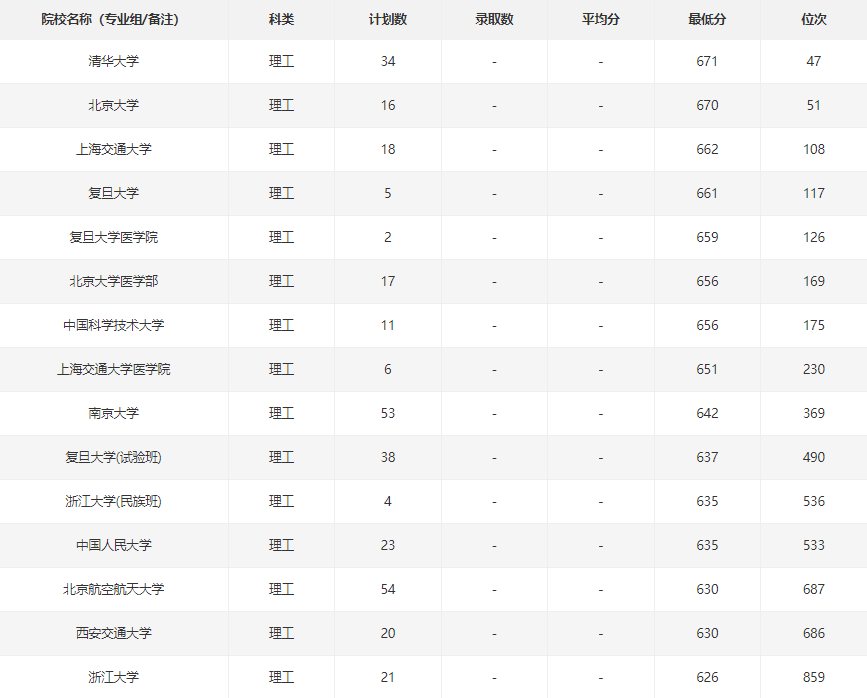867x698 pixels.
Task: Click rank value 51
Action: [814, 105]
